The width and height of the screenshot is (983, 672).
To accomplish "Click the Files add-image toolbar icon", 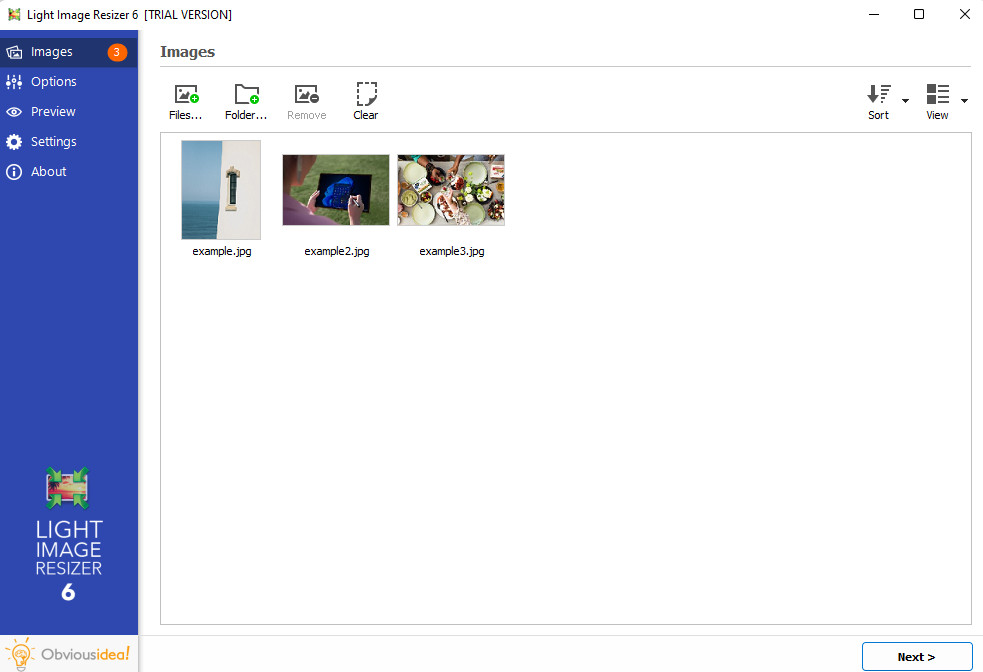I will click(x=186, y=95).
